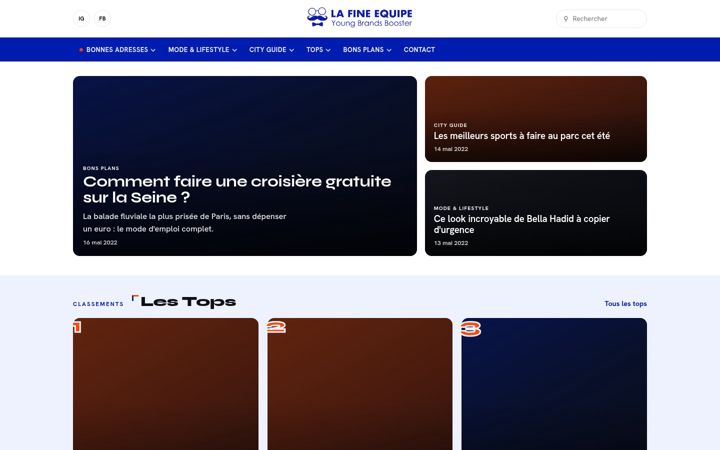This screenshot has width=720, height=450.
Task: Open the IG social icon
Action: [x=81, y=19]
